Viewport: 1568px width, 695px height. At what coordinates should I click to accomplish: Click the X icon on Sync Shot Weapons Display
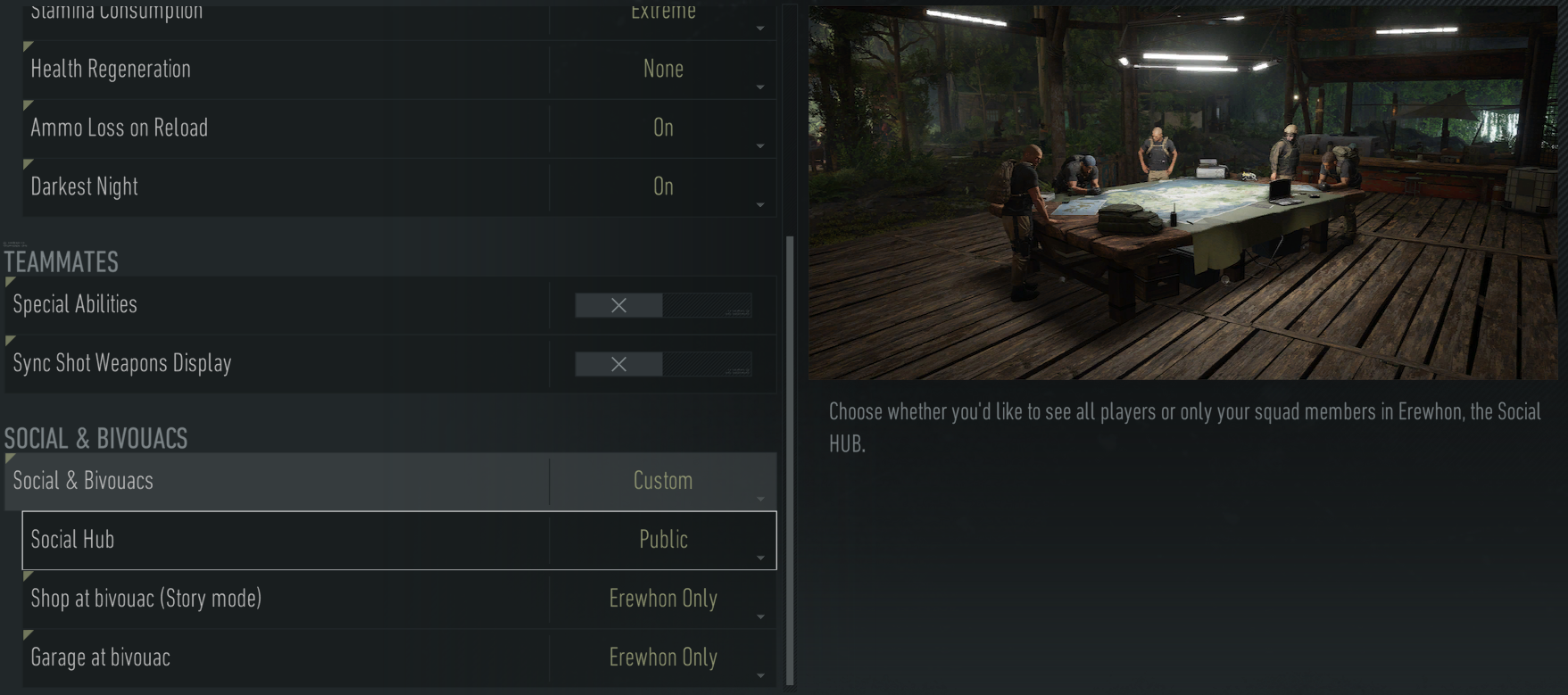pos(618,364)
